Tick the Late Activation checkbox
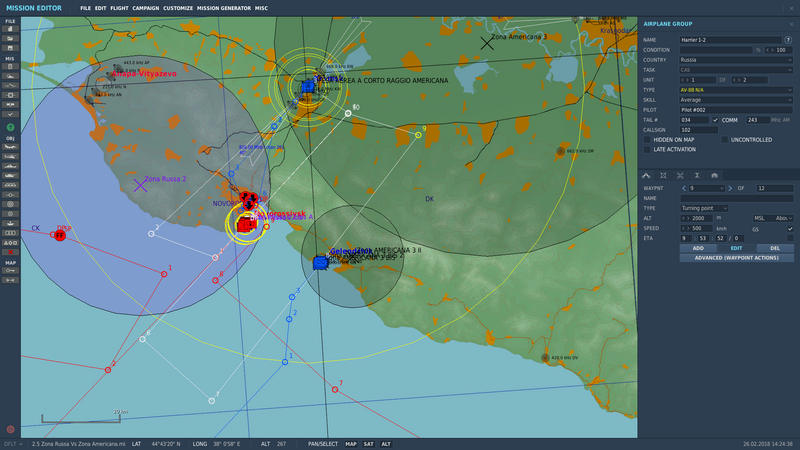Image resolution: width=800 pixels, height=450 pixels. pos(647,149)
